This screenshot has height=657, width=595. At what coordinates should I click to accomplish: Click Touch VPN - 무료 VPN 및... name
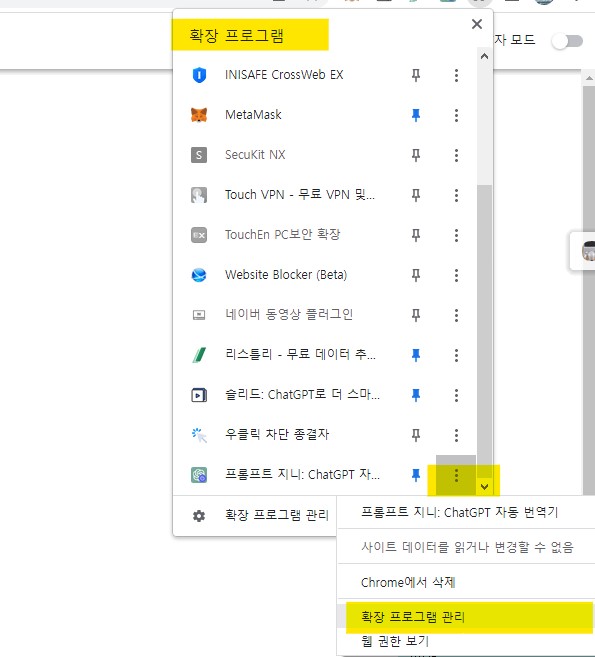click(x=300, y=195)
